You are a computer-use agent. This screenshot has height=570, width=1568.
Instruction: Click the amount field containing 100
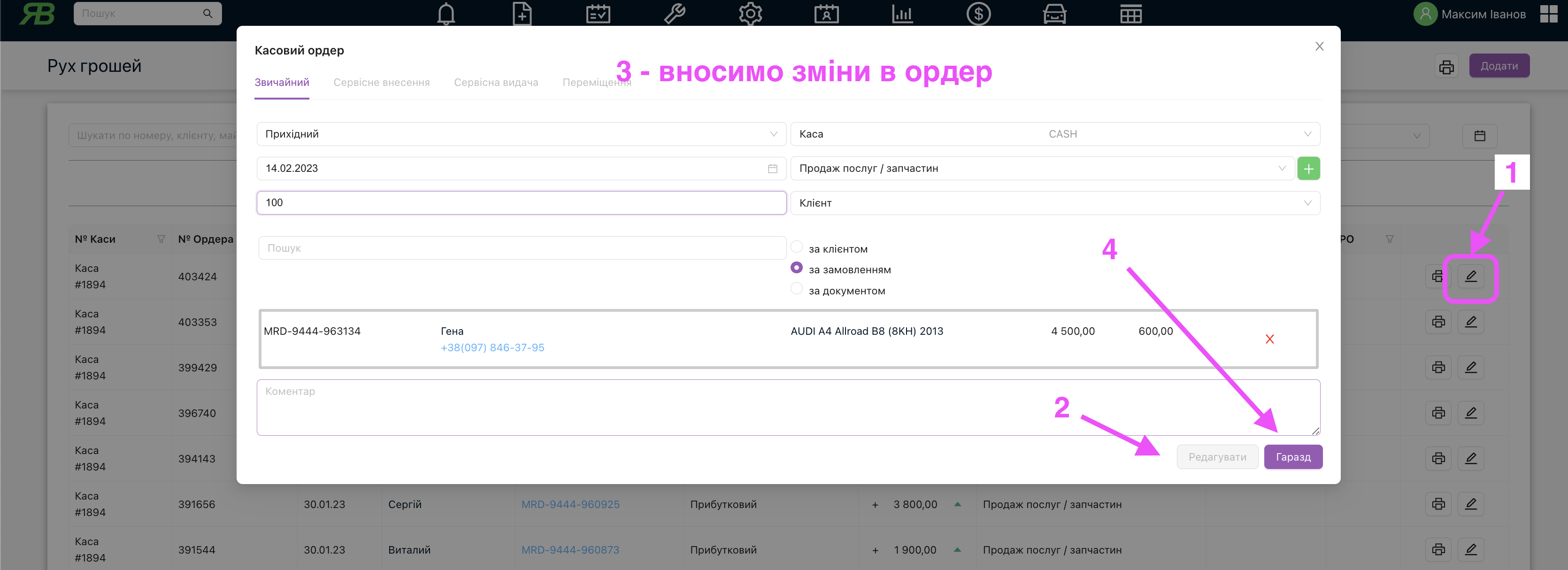[x=521, y=203]
